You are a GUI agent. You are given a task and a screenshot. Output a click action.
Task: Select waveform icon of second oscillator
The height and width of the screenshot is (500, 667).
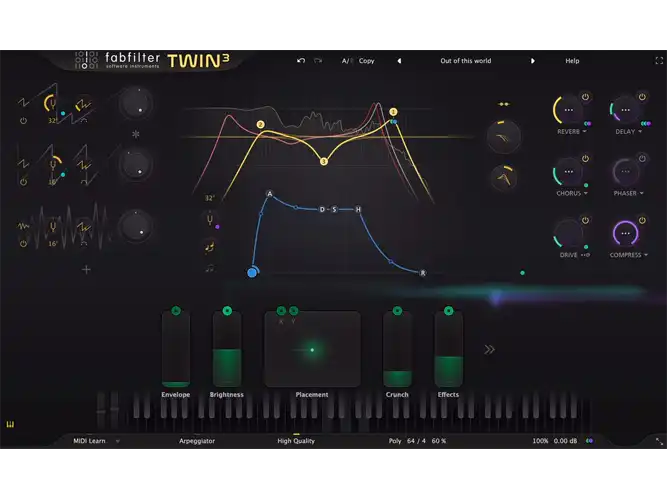pyautogui.click(x=23, y=164)
